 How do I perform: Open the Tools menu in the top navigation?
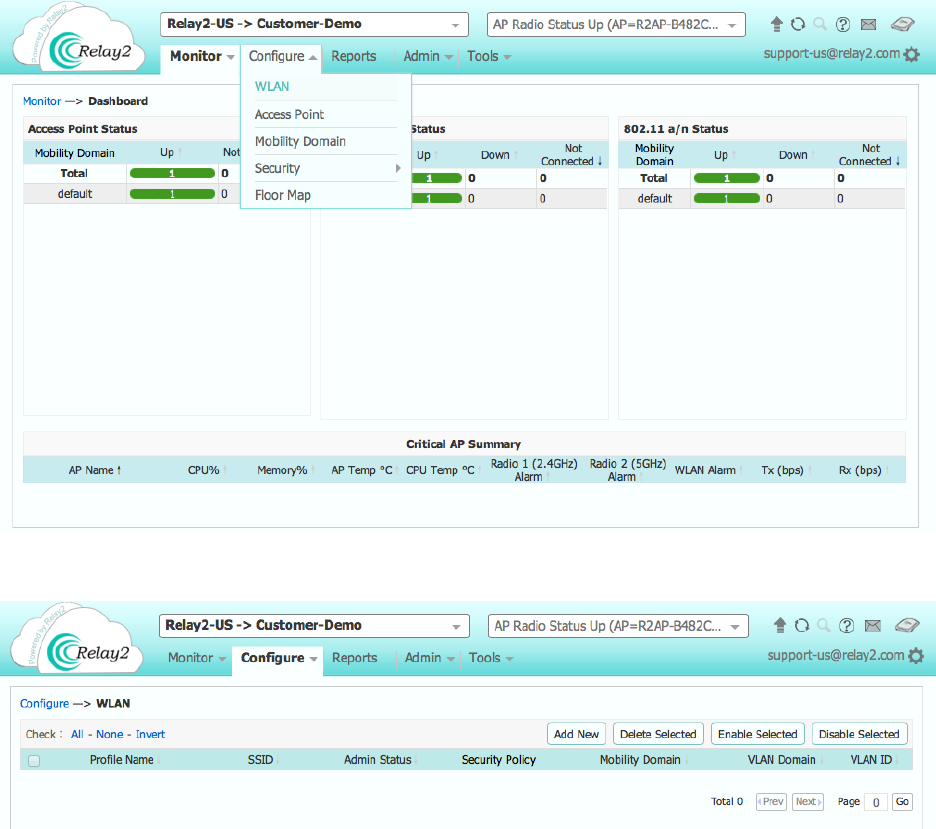coord(489,57)
